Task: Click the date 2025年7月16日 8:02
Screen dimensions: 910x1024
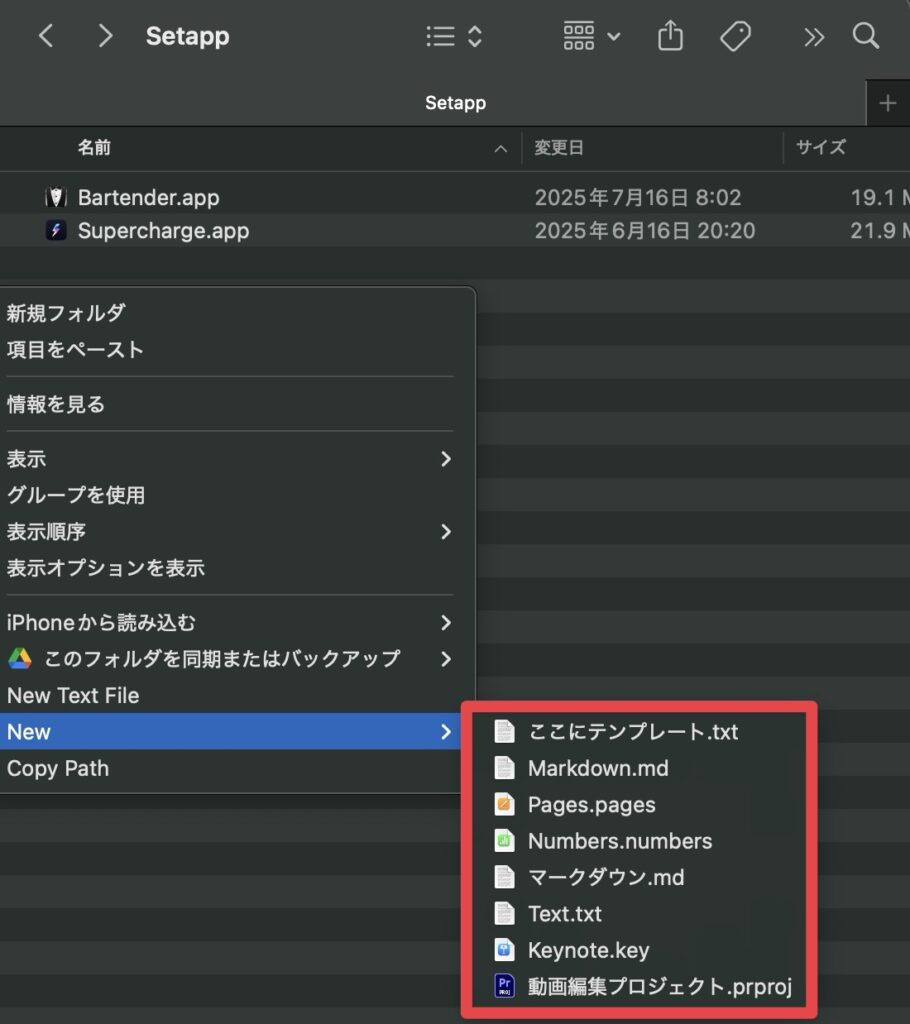Action: pos(638,197)
